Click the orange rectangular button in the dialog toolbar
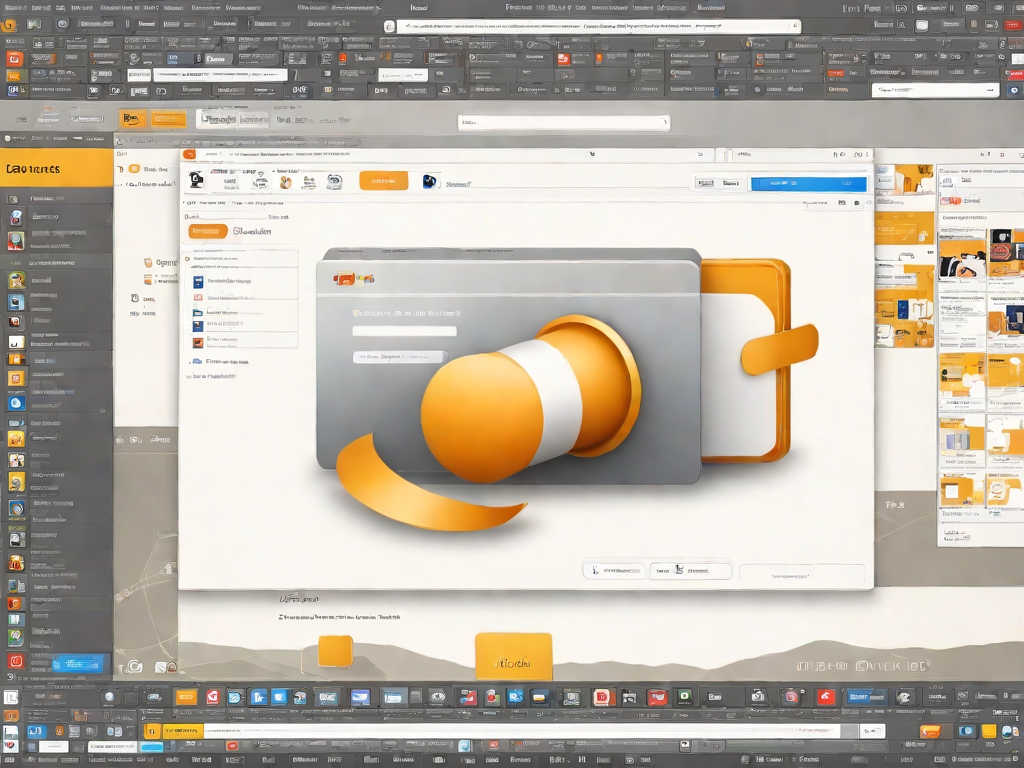Screen dimensions: 1024x768 [x=383, y=181]
